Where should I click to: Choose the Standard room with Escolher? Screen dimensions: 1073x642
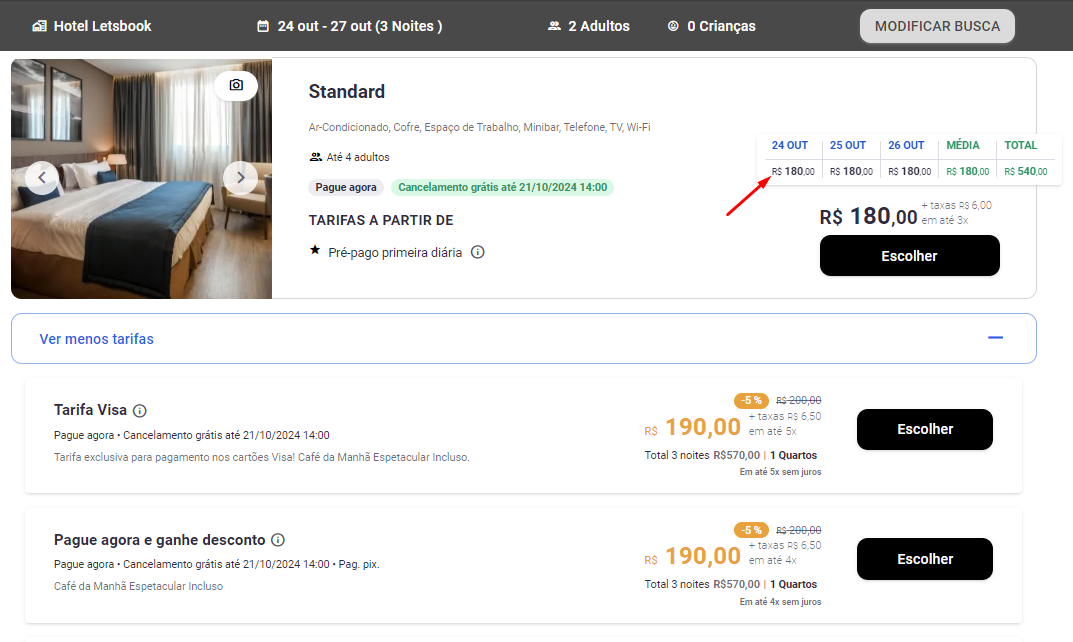pyautogui.click(x=909, y=256)
